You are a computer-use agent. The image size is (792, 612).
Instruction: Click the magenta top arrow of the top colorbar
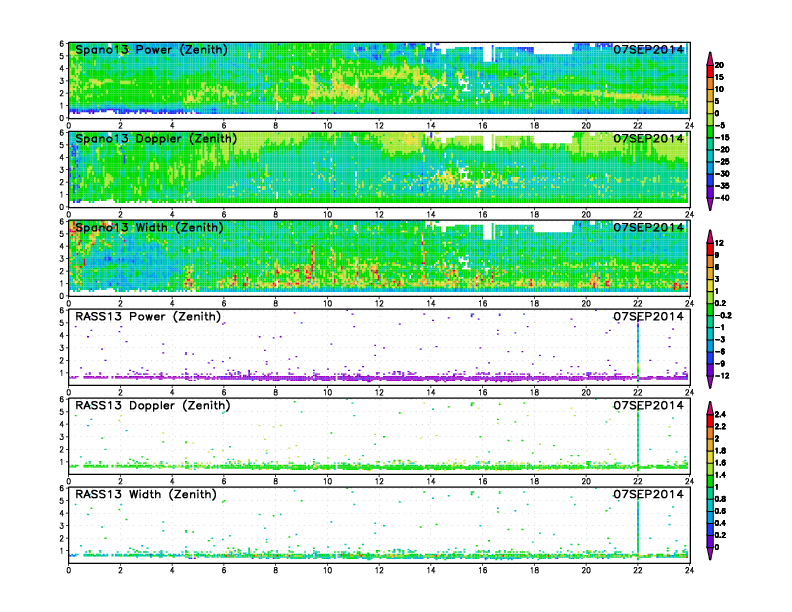point(710,59)
